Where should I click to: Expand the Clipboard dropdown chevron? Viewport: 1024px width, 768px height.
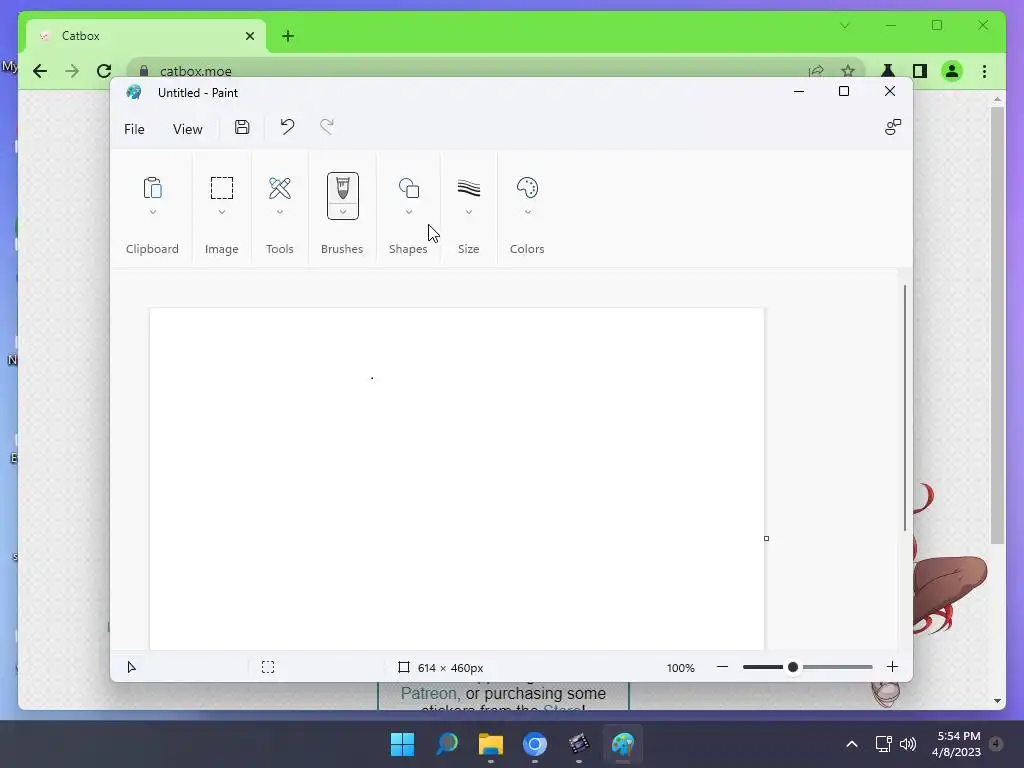click(x=152, y=212)
